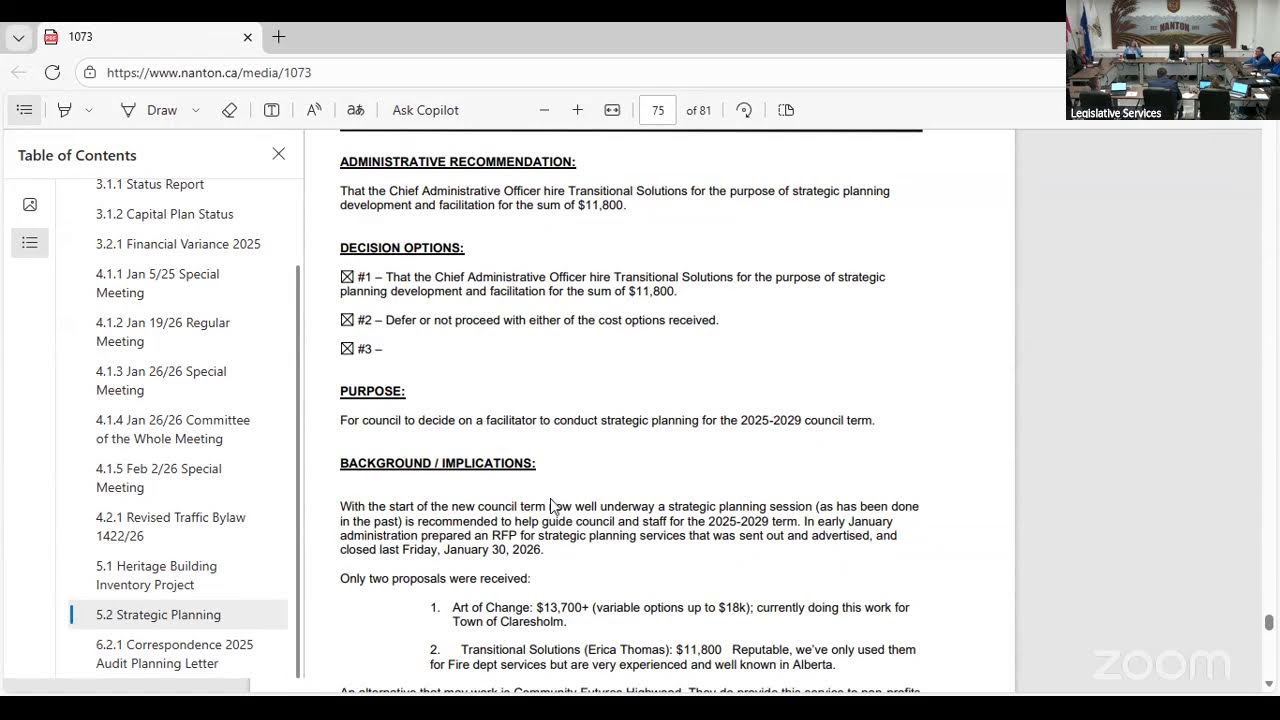Image resolution: width=1280 pixels, height=720 pixels.
Task: Open a new browser tab
Action: coord(279,37)
